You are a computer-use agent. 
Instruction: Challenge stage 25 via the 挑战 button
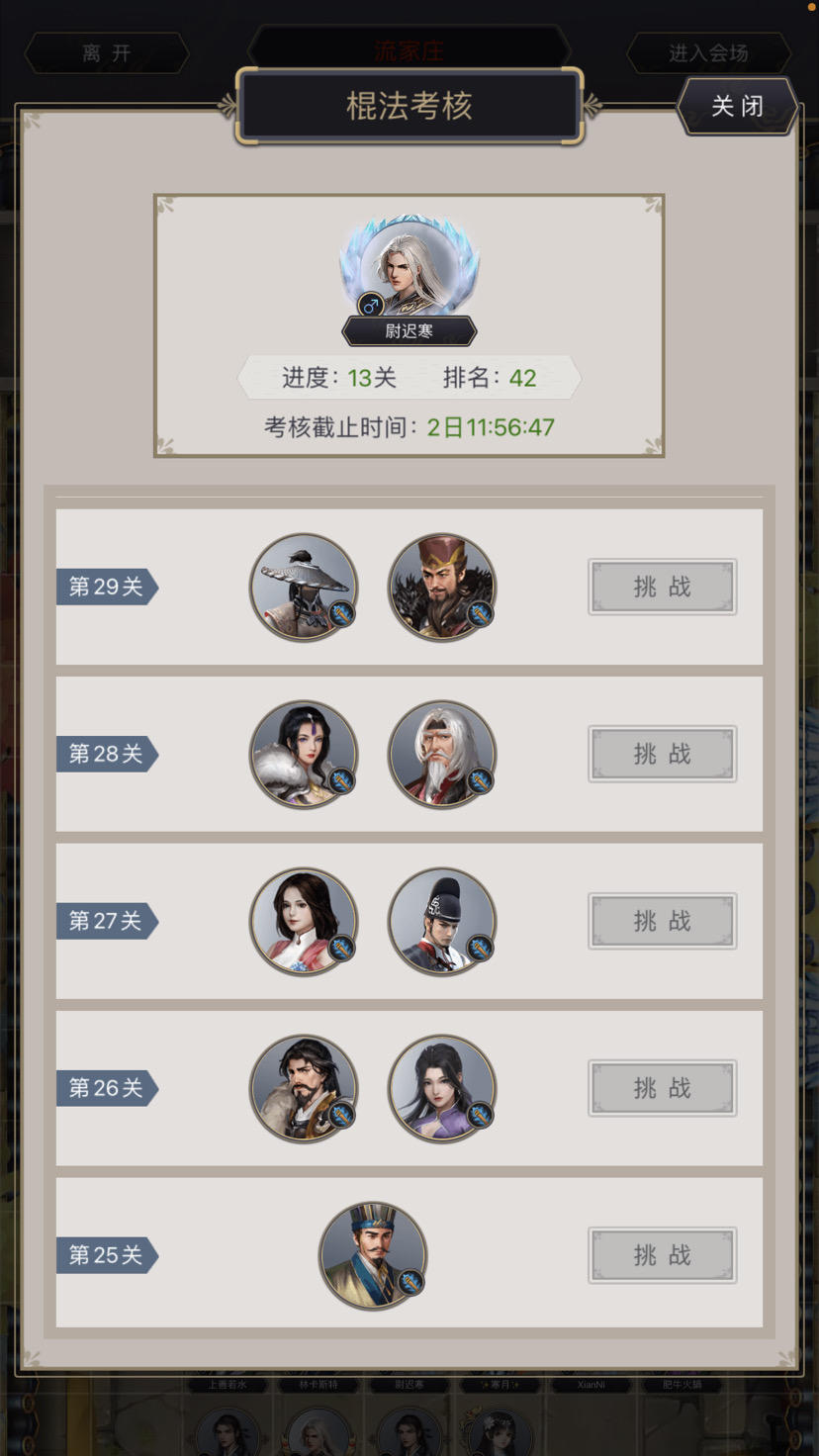[663, 1256]
